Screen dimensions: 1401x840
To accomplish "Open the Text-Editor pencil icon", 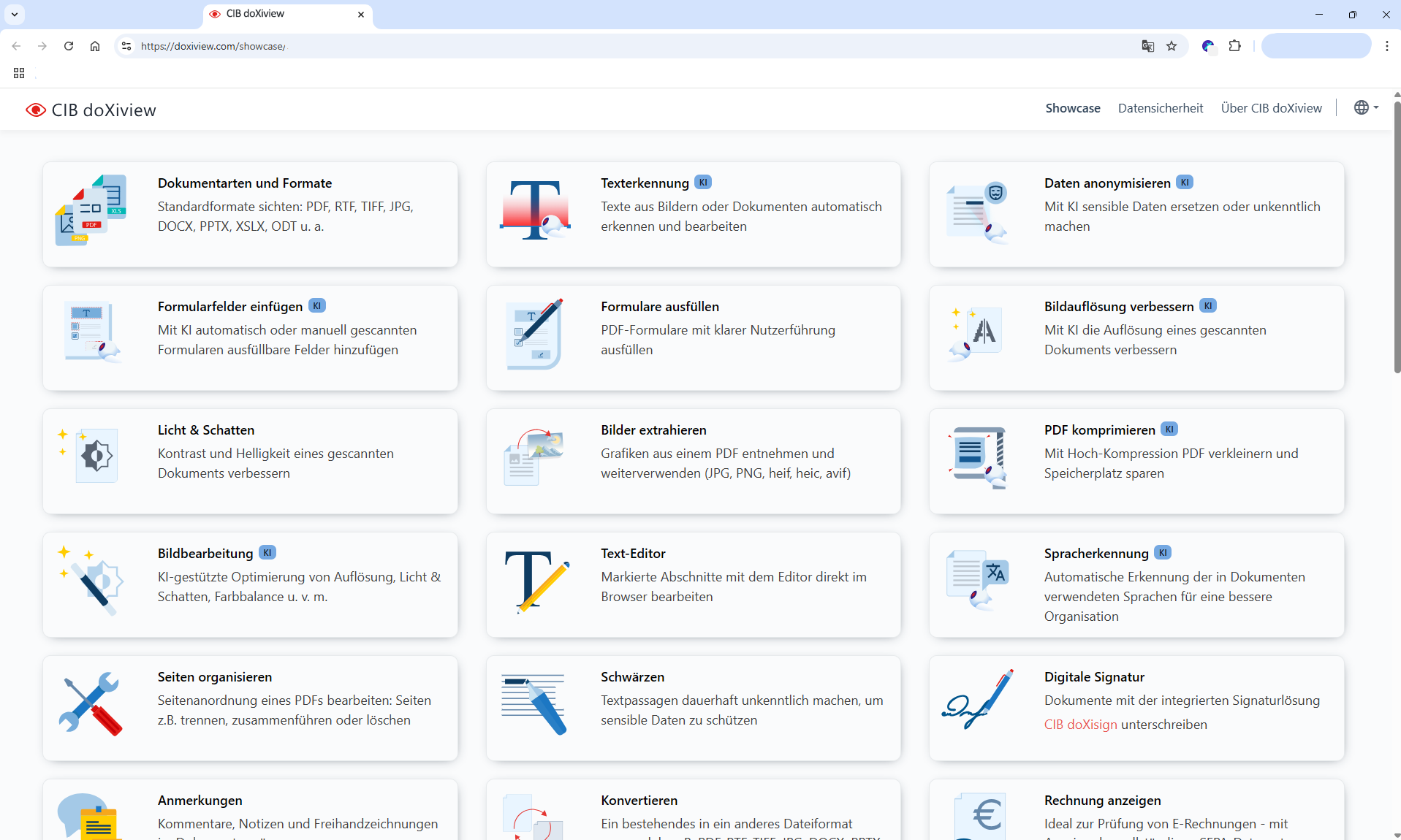I will click(535, 581).
